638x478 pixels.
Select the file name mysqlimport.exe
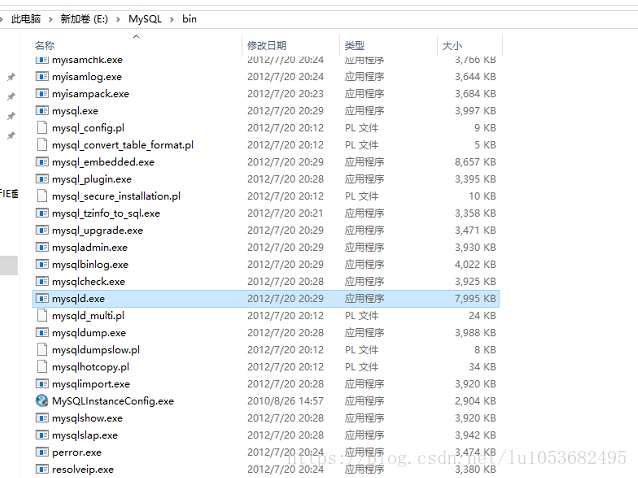91,384
